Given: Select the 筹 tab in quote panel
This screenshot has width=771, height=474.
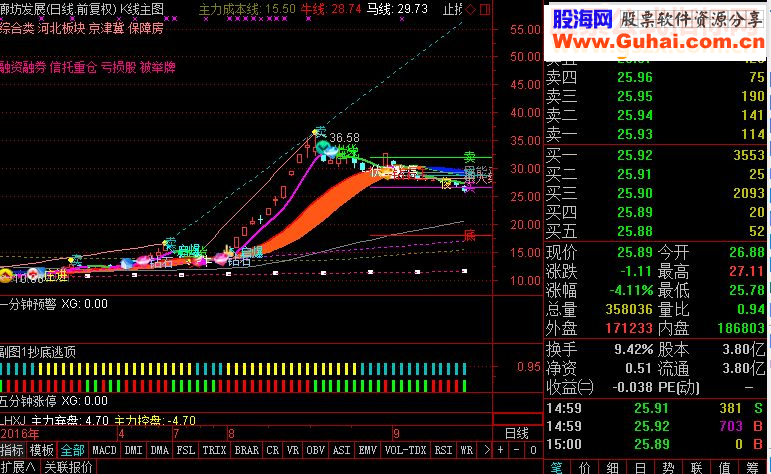Looking at the screenshot, I should (x=752, y=468).
